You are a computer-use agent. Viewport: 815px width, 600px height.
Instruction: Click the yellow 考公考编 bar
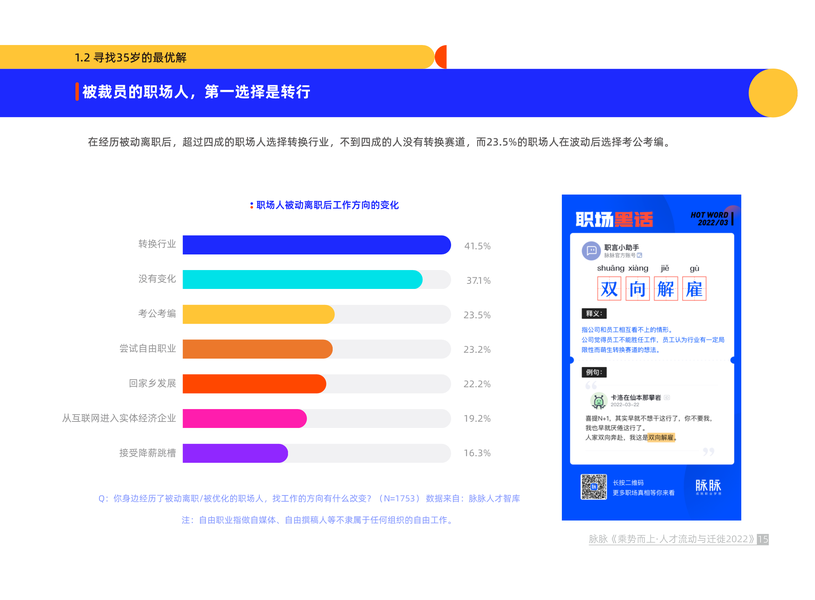click(258, 315)
